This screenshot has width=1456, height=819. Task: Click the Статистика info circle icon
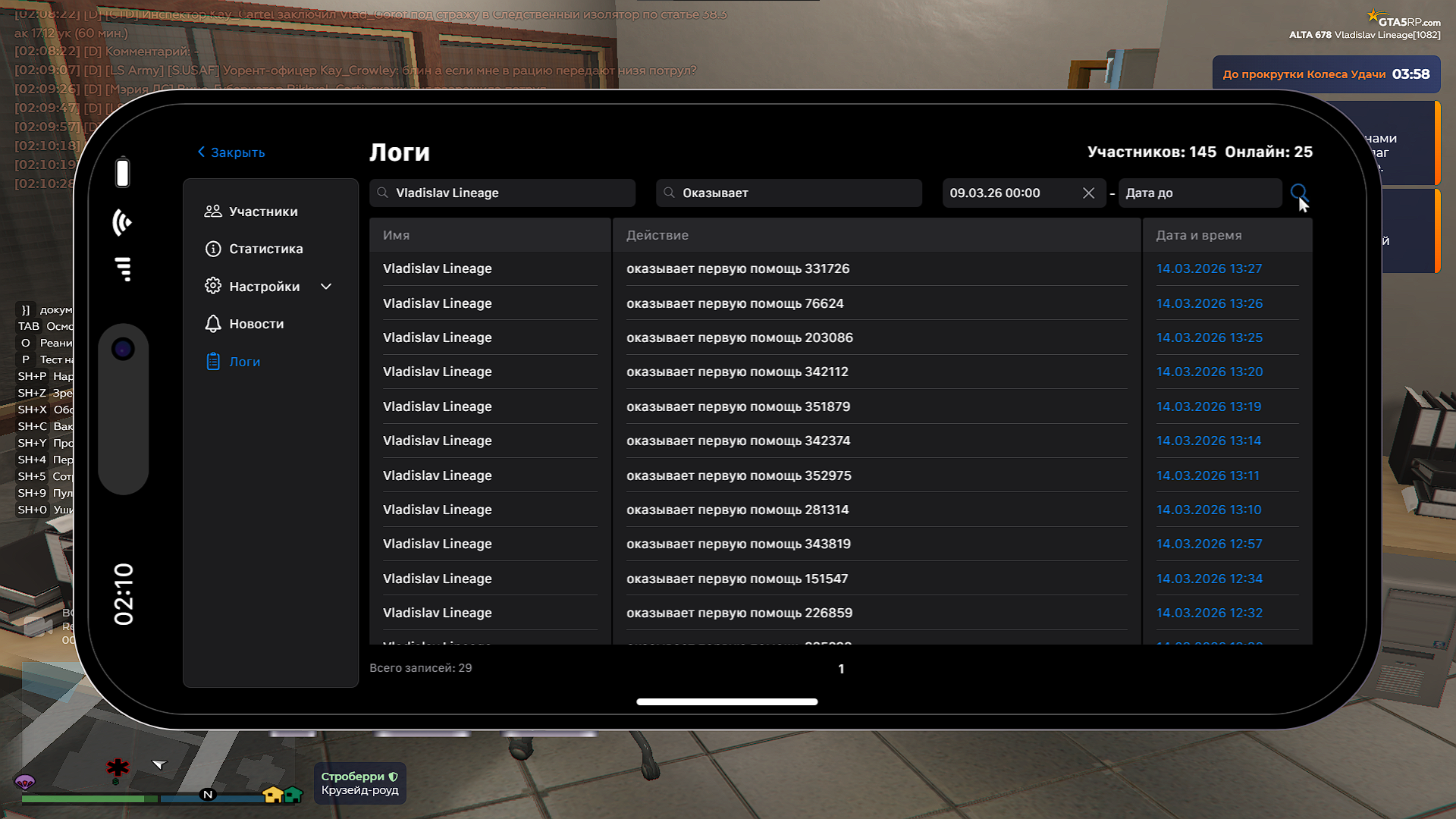pos(213,249)
